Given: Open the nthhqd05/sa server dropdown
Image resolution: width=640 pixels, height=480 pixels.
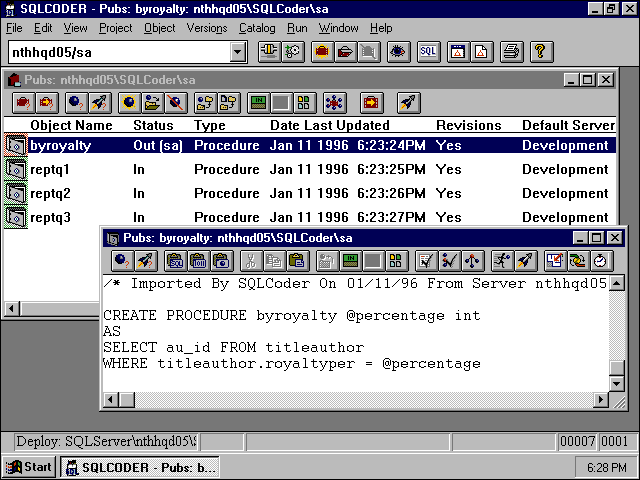Looking at the screenshot, I should pyautogui.click(x=238, y=52).
